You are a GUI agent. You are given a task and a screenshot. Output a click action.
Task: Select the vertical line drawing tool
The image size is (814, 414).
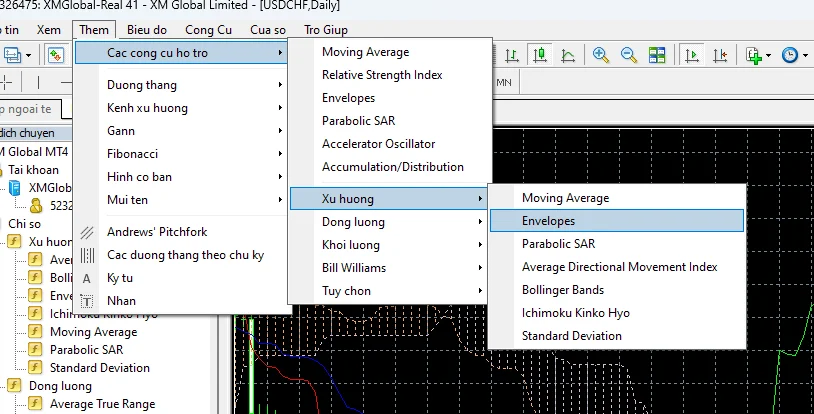click(x=38, y=82)
